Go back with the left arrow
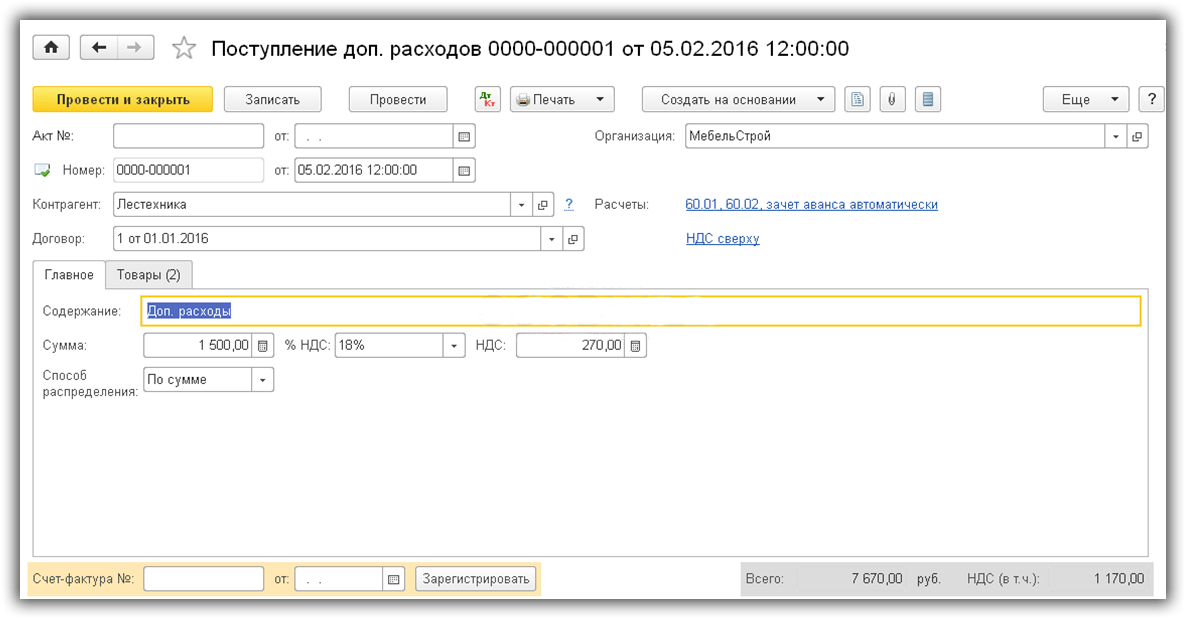1186x619 pixels. [99, 48]
